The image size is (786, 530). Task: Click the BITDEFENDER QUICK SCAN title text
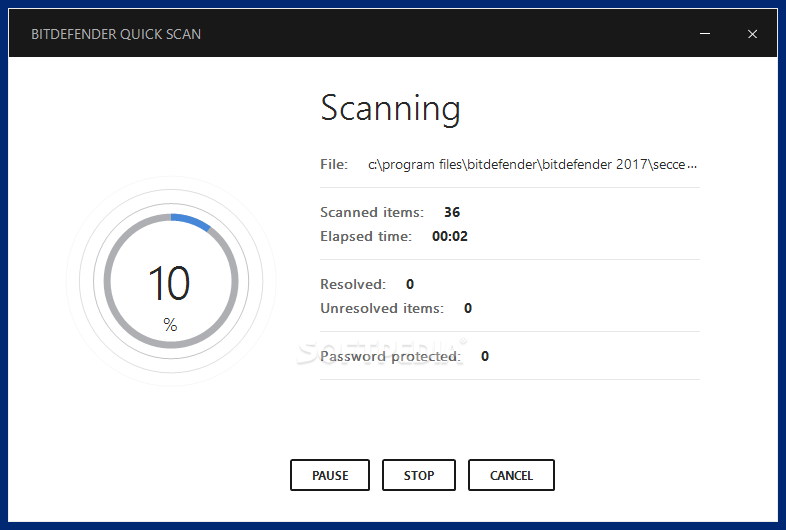(x=116, y=34)
